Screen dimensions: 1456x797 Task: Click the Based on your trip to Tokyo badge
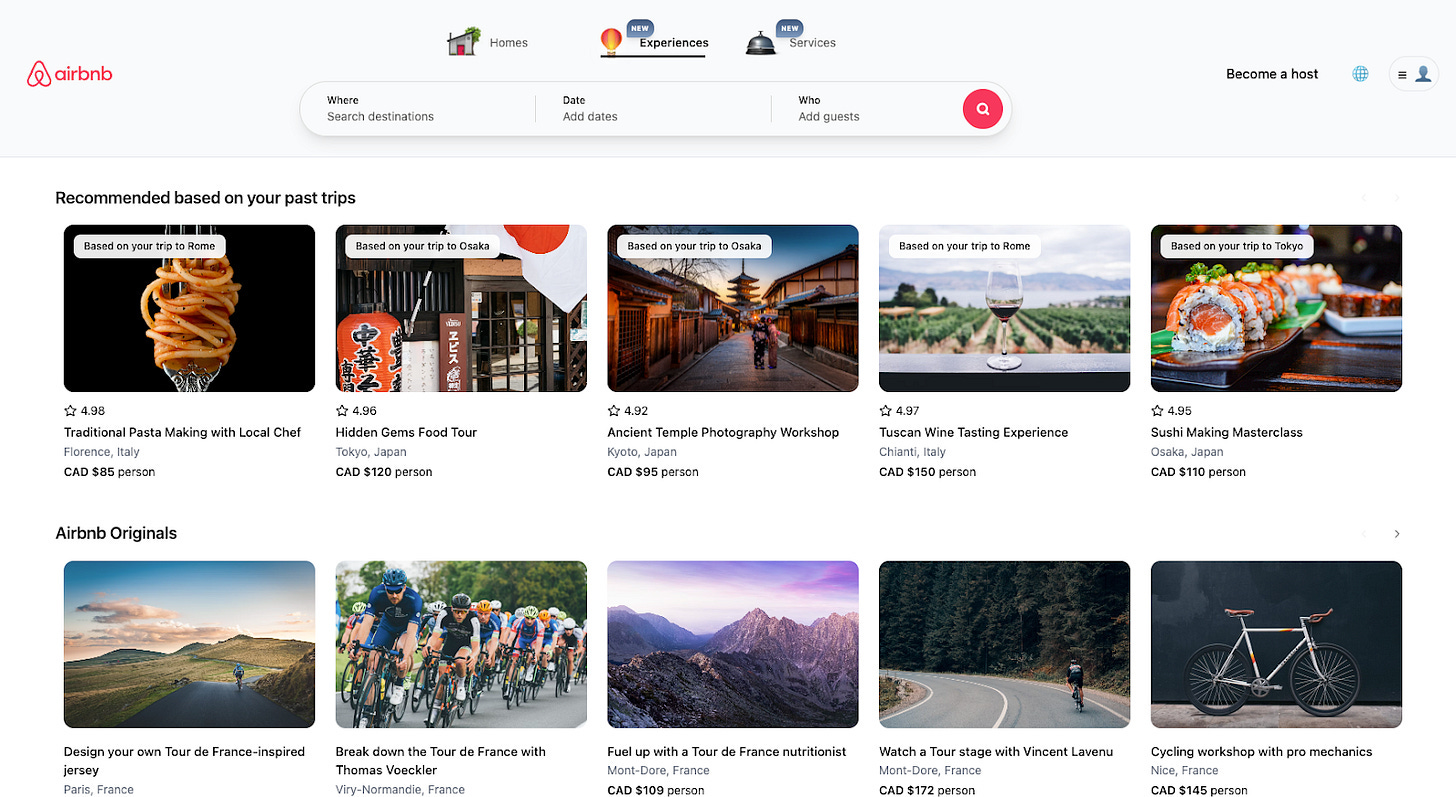[1237, 246]
